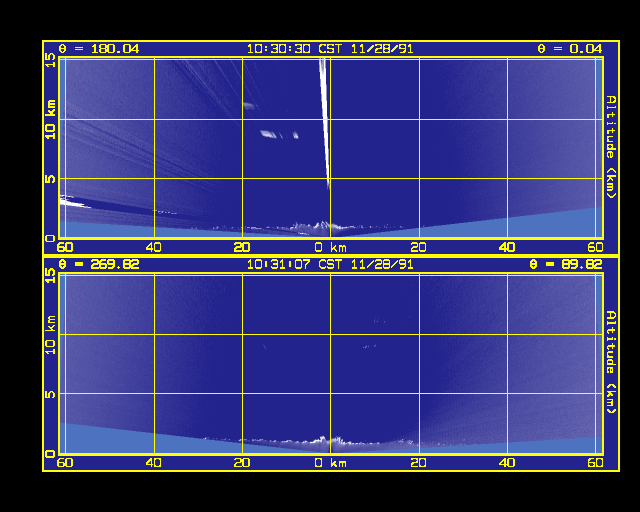Click lower panel's left-side "20" range label
Screen dimensions: 640x512
click(242, 463)
